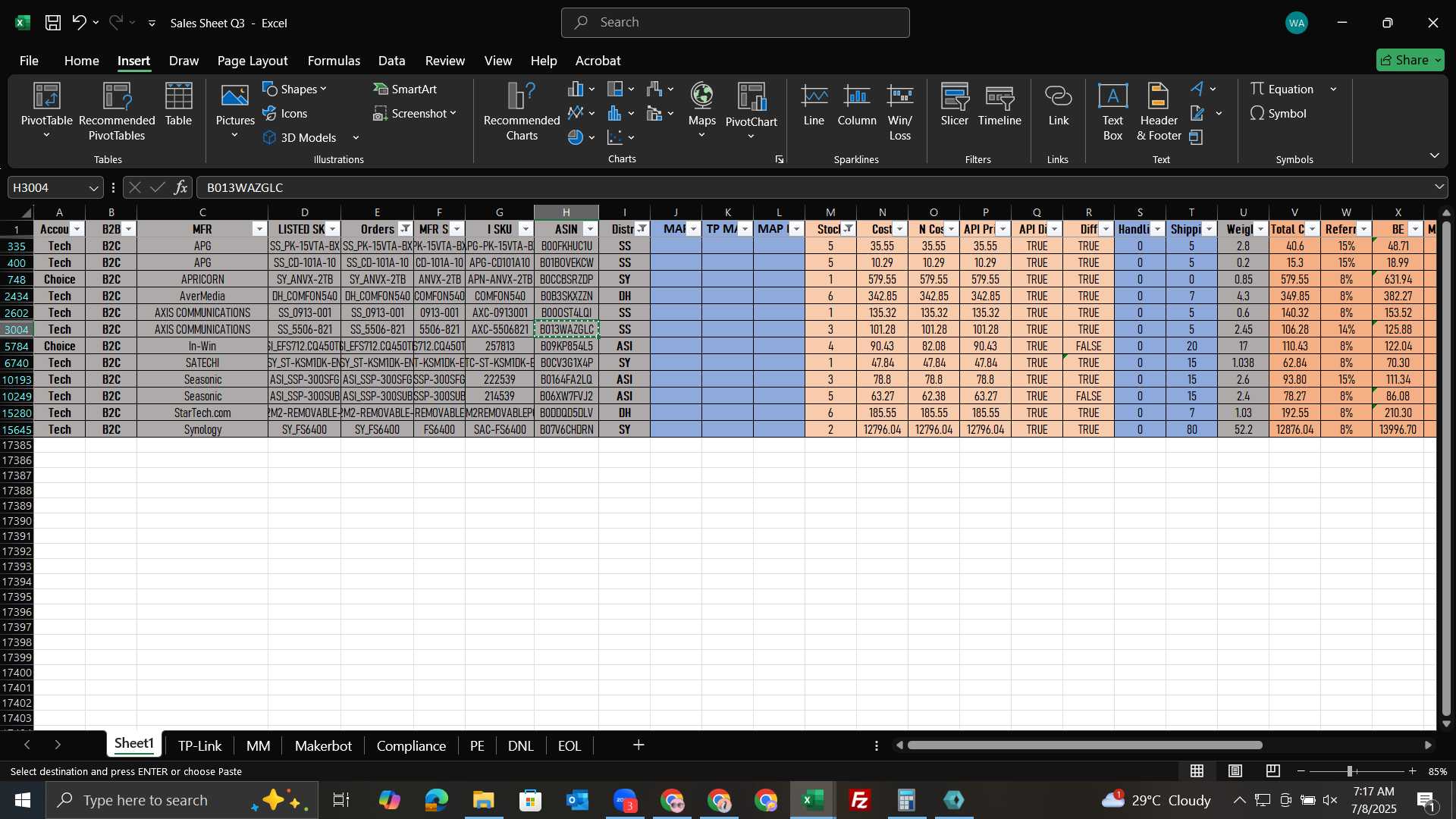Select column header M
The width and height of the screenshot is (1456, 819).
point(830,212)
